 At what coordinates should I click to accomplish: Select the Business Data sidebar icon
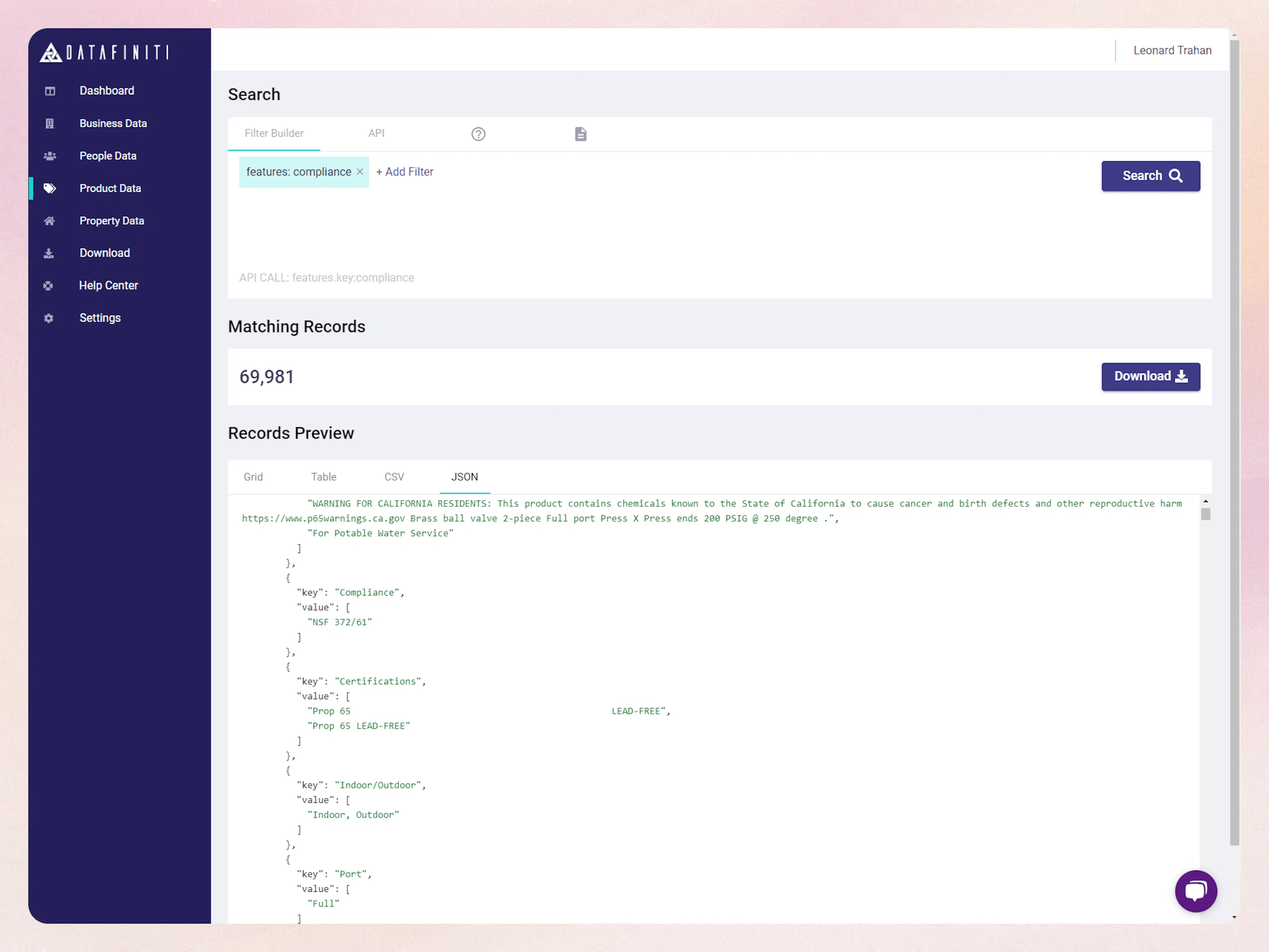click(x=49, y=123)
